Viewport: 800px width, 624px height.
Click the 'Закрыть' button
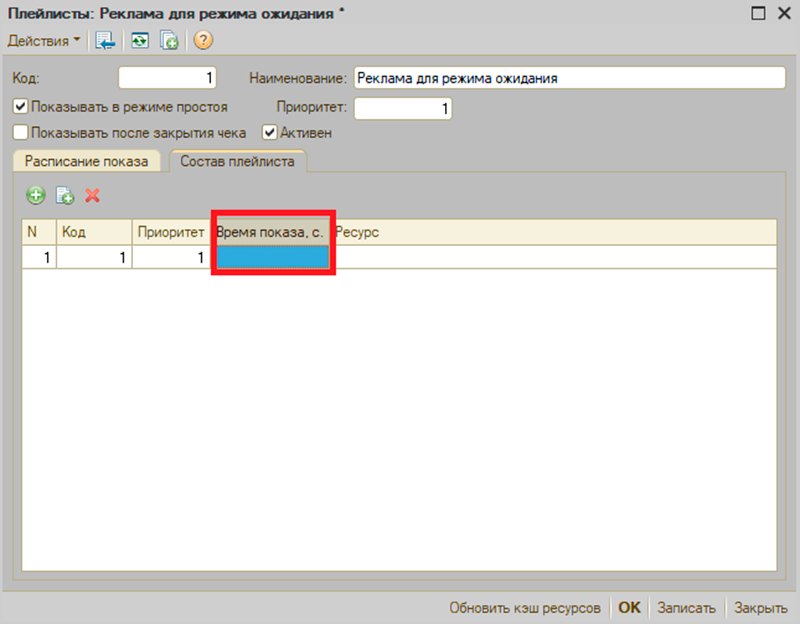click(x=761, y=608)
